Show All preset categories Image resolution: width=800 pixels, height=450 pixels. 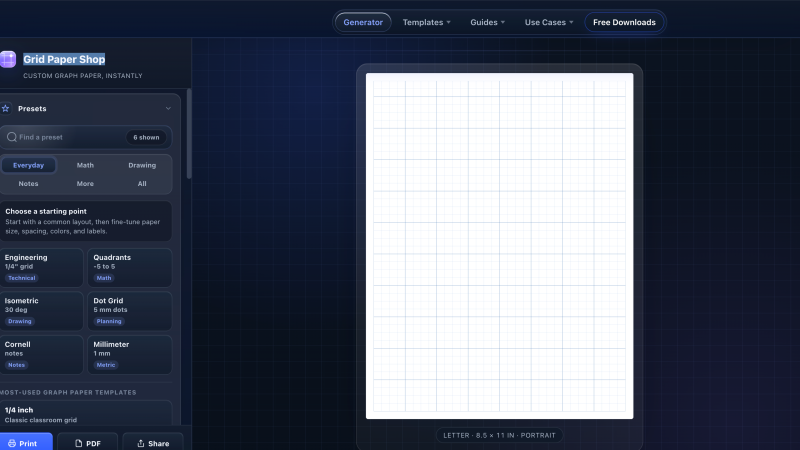[x=142, y=184]
